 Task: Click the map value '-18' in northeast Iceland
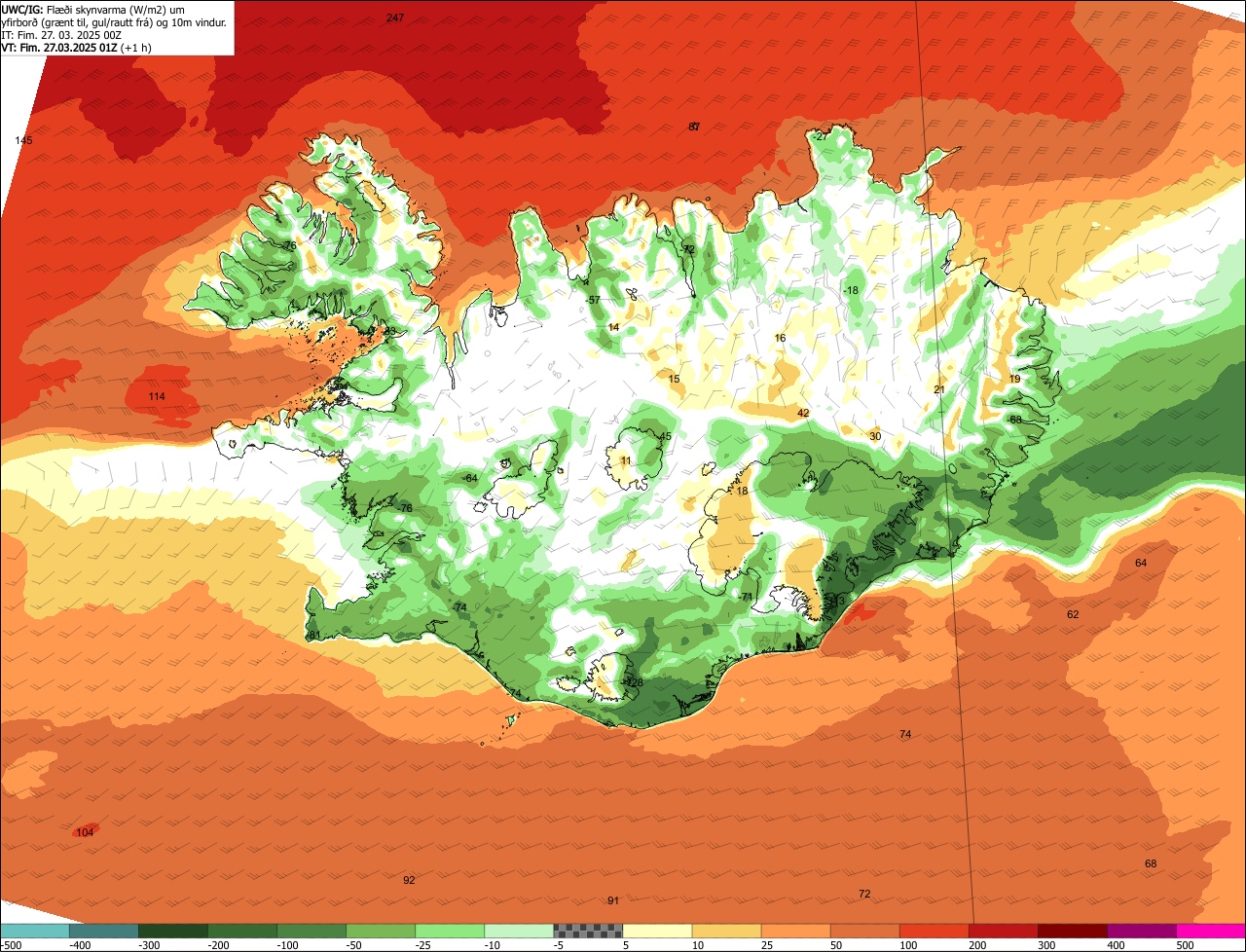[x=851, y=290]
